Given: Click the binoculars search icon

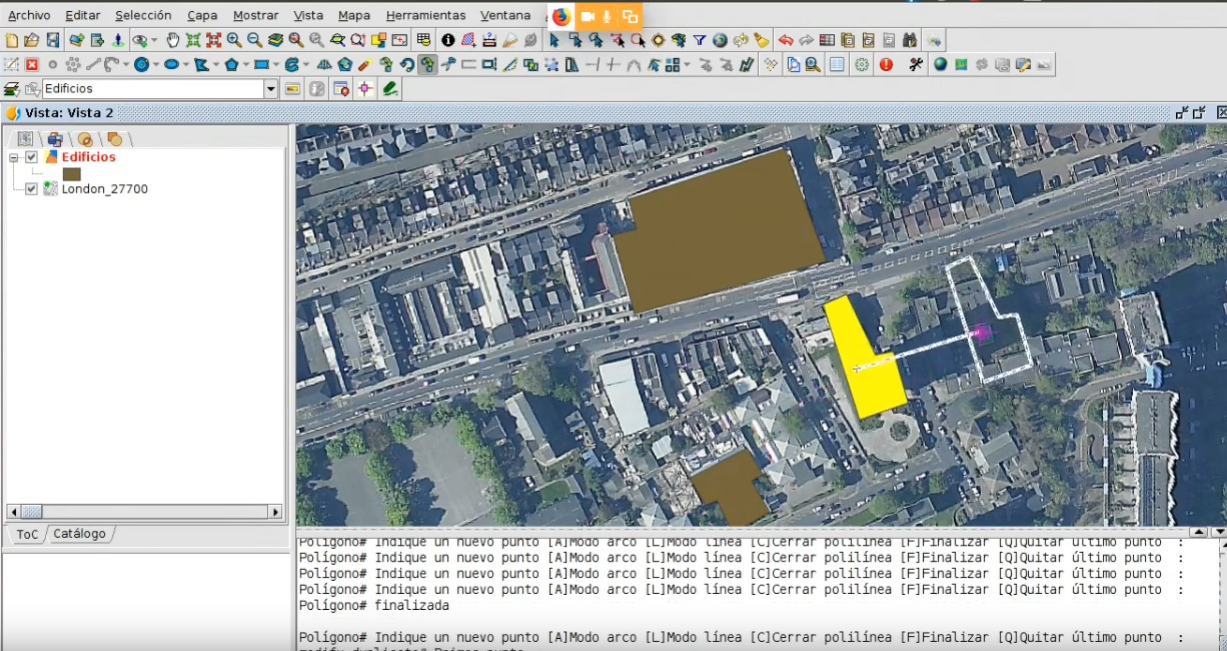Looking at the screenshot, I should [x=909, y=40].
